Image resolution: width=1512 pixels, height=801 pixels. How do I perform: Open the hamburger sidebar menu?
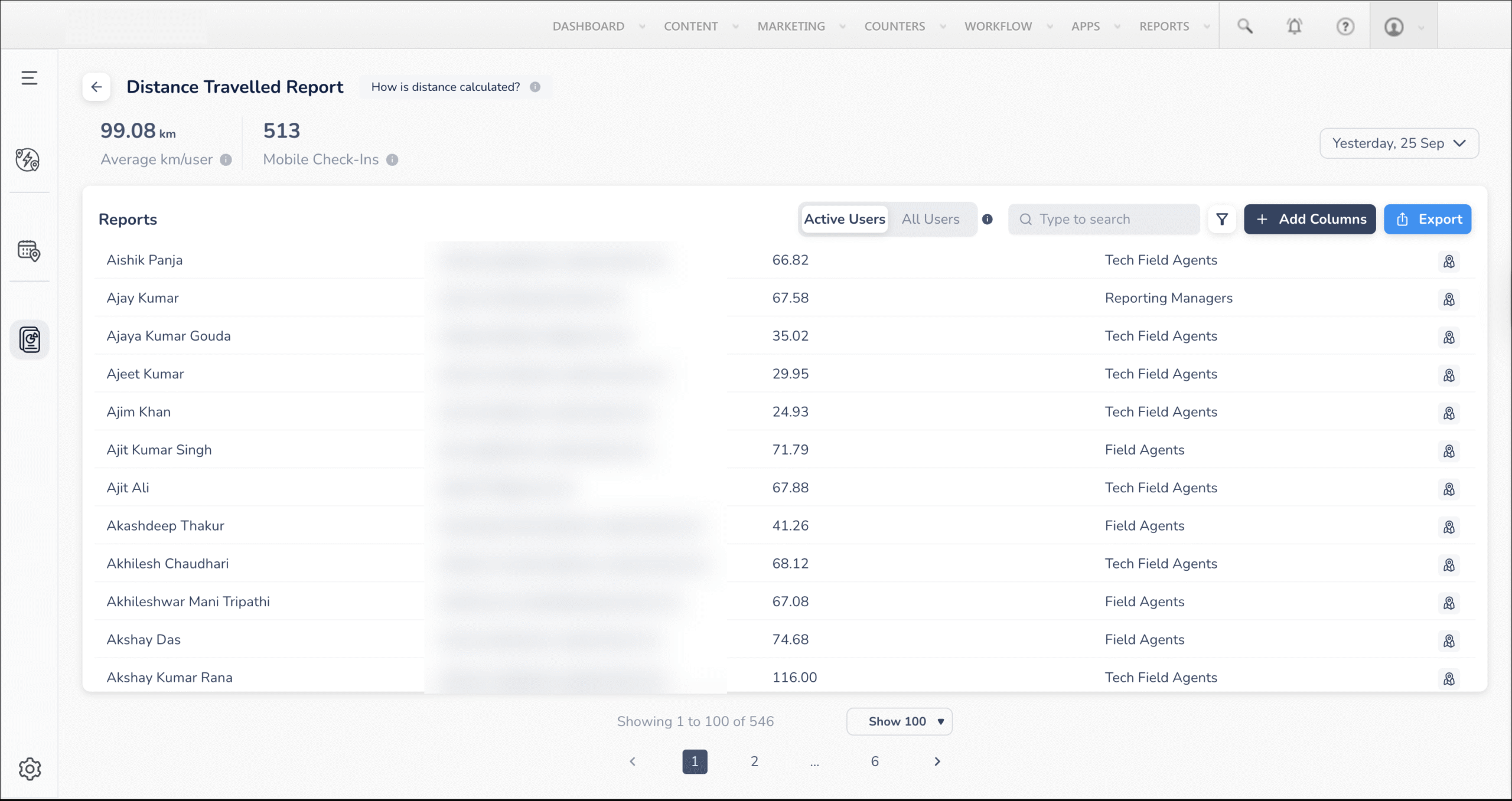point(29,78)
